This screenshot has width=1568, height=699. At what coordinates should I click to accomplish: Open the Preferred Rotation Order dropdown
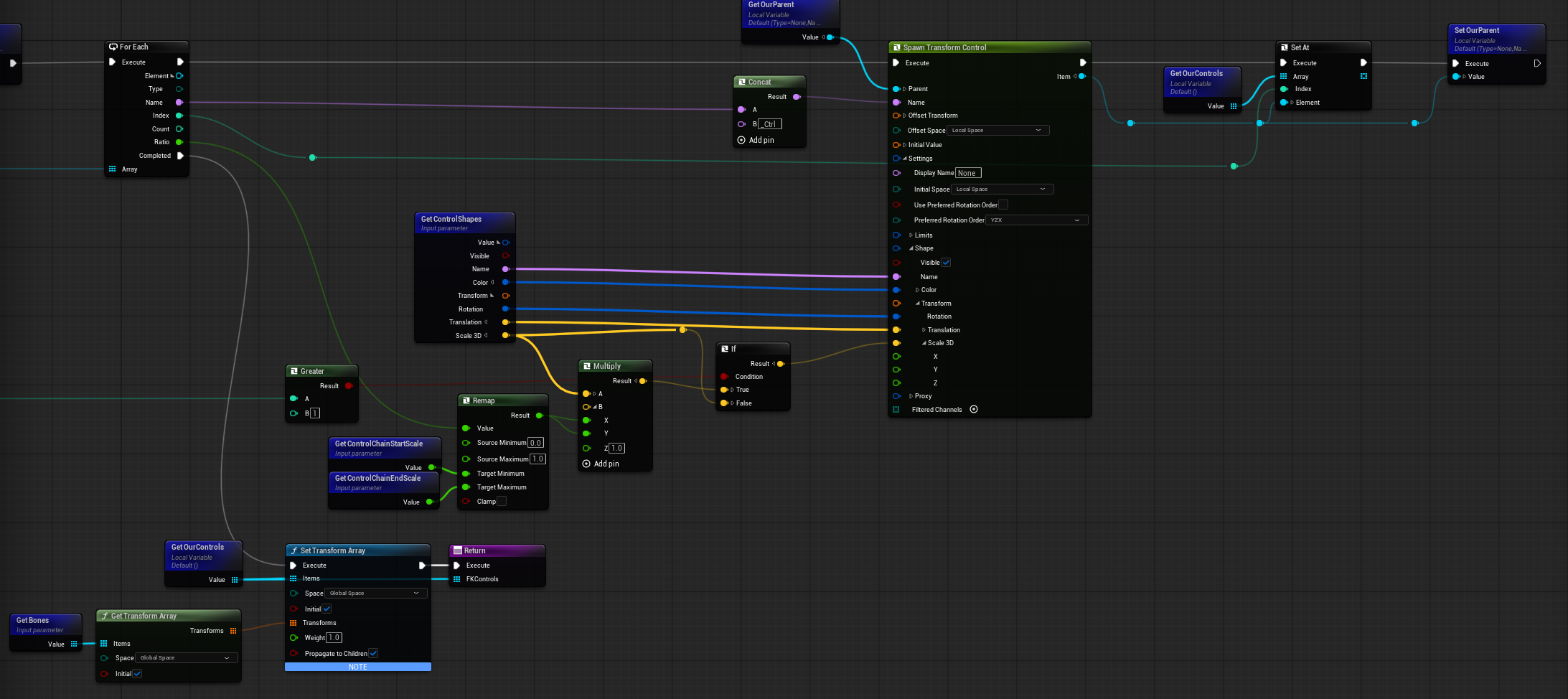[1036, 220]
